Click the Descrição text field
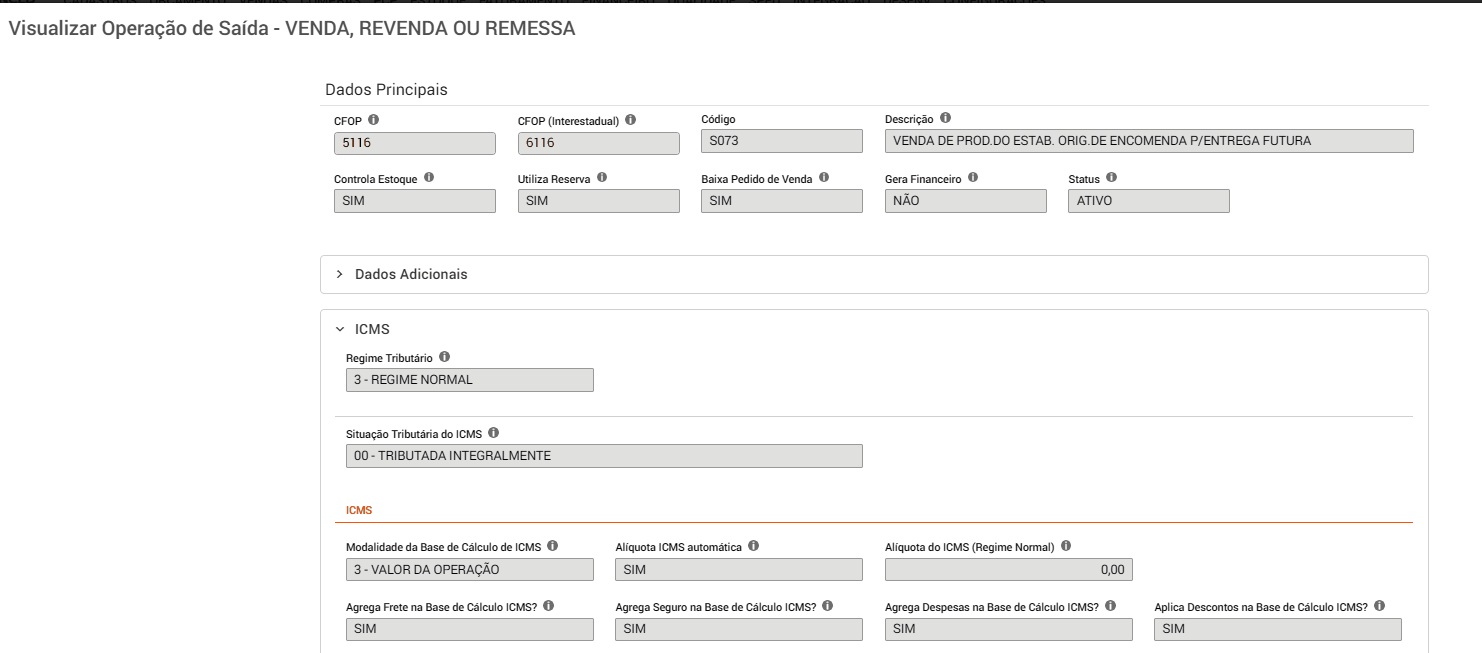The image size is (1482, 653). [x=1149, y=141]
